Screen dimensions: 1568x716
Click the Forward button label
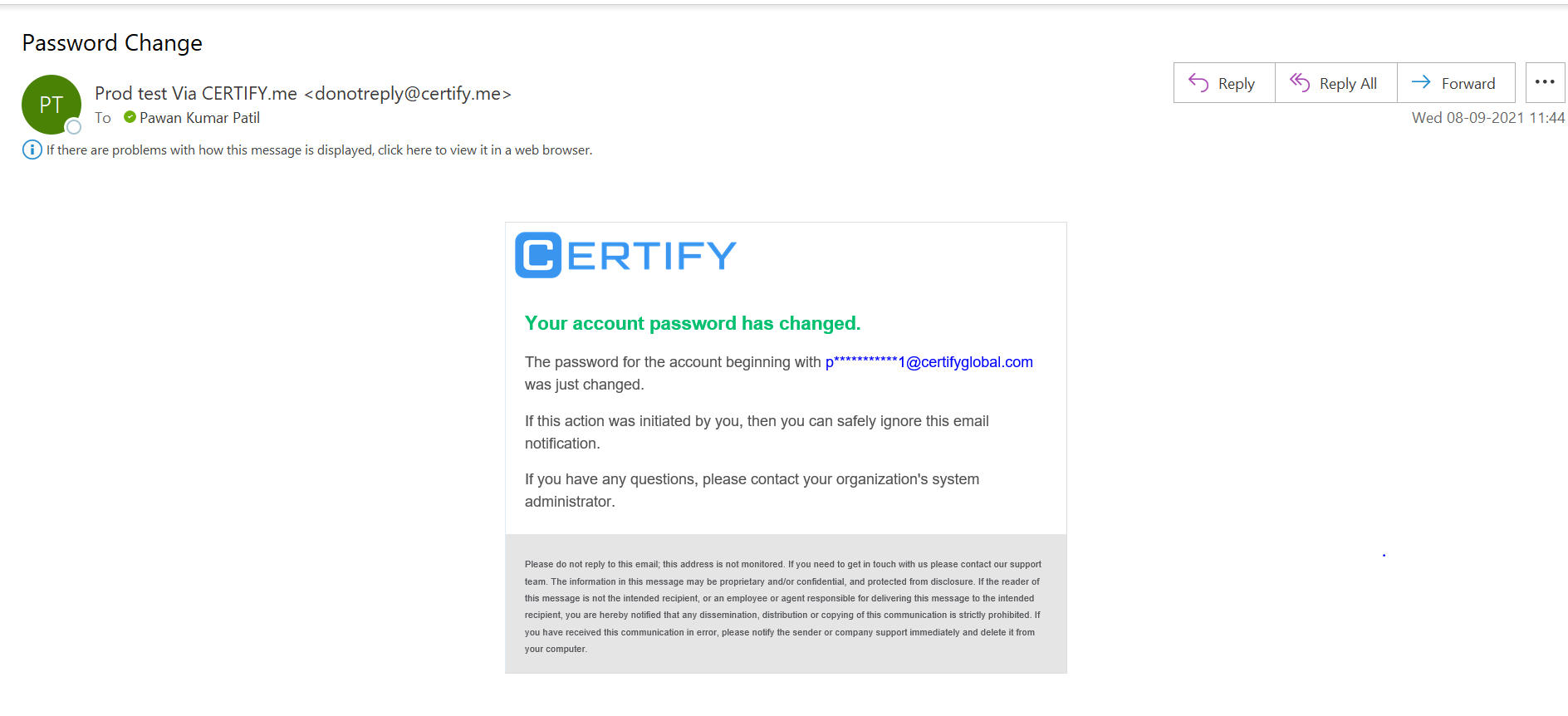[1468, 84]
